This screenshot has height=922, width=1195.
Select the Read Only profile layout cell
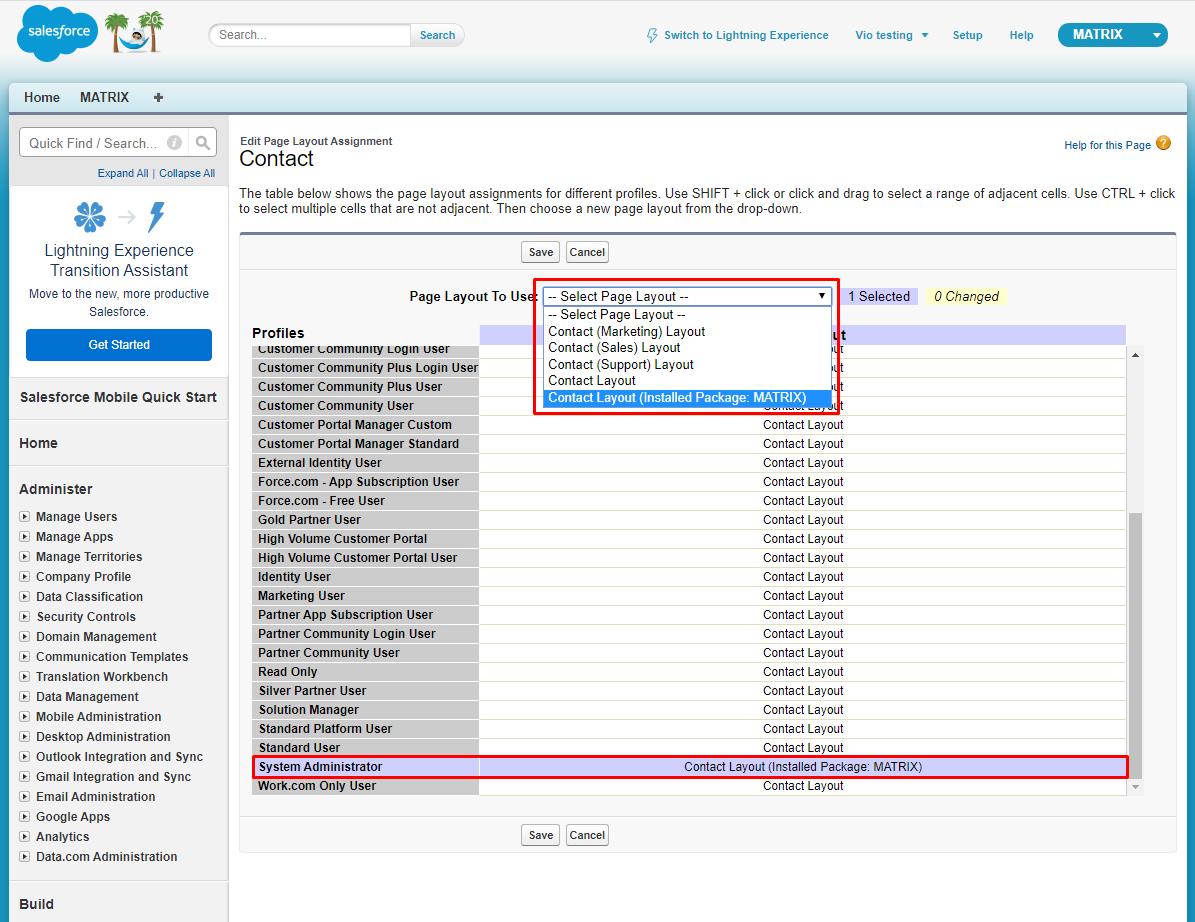(x=803, y=672)
